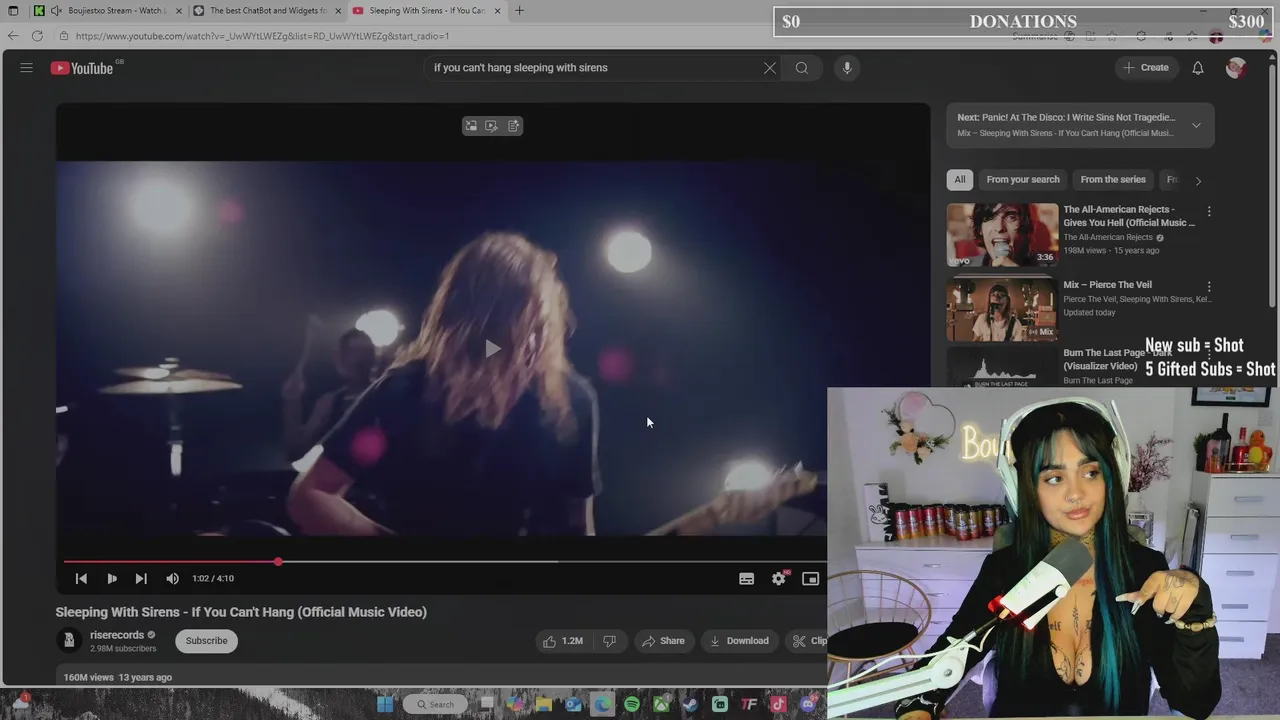Open a new browser tab
The width and height of the screenshot is (1280, 720).
tap(519, 11)
